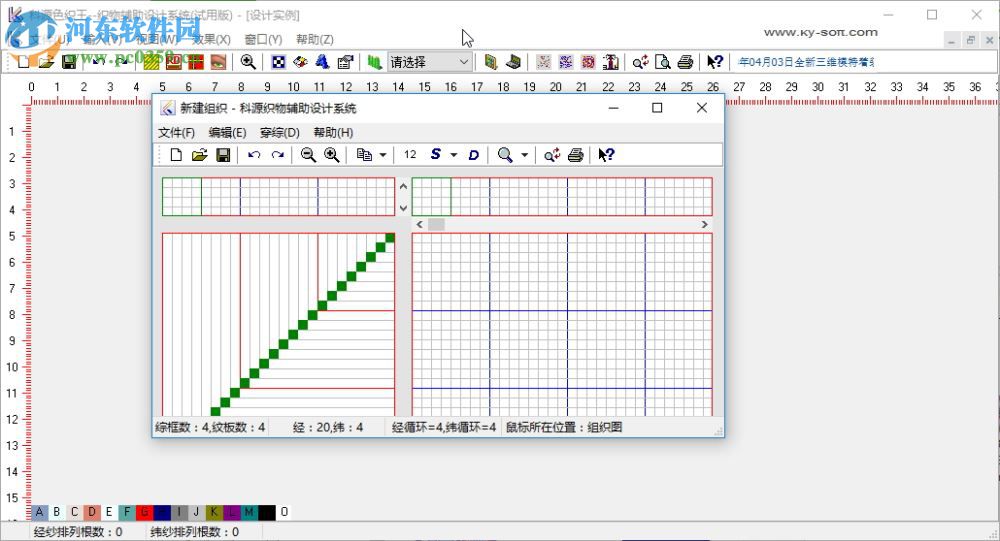Redo the action in the weave dialog

click(277, 155)
